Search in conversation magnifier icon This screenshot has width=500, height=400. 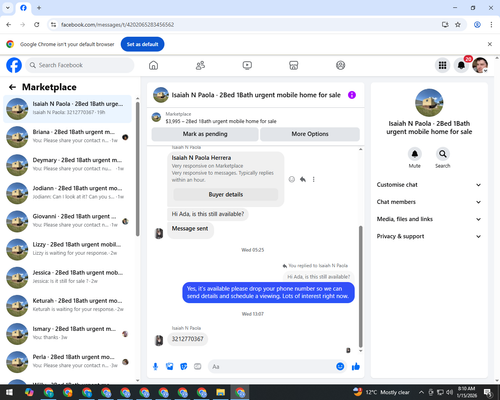click(443, 154)
